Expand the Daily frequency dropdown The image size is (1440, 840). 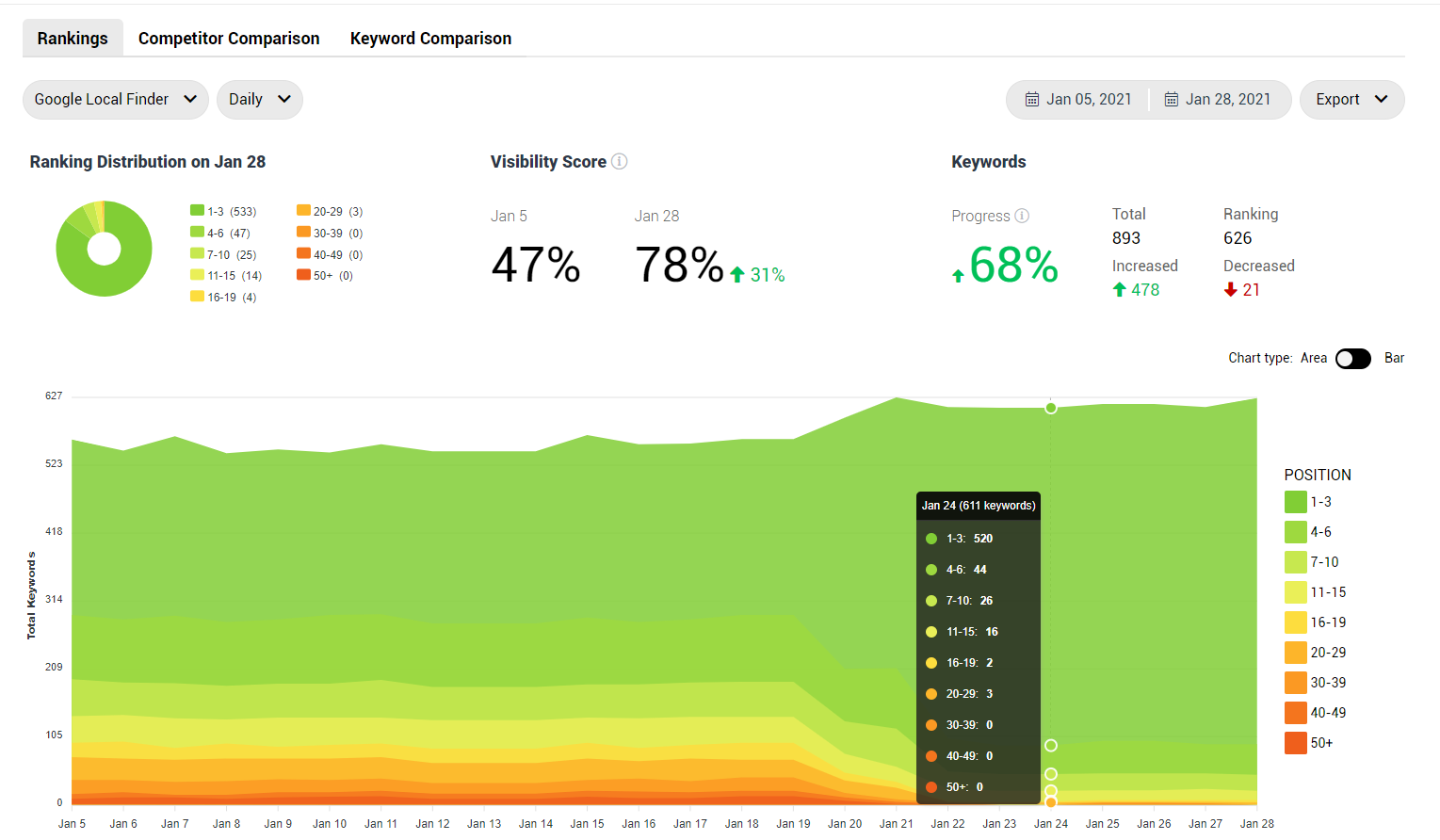pos(260,100)
